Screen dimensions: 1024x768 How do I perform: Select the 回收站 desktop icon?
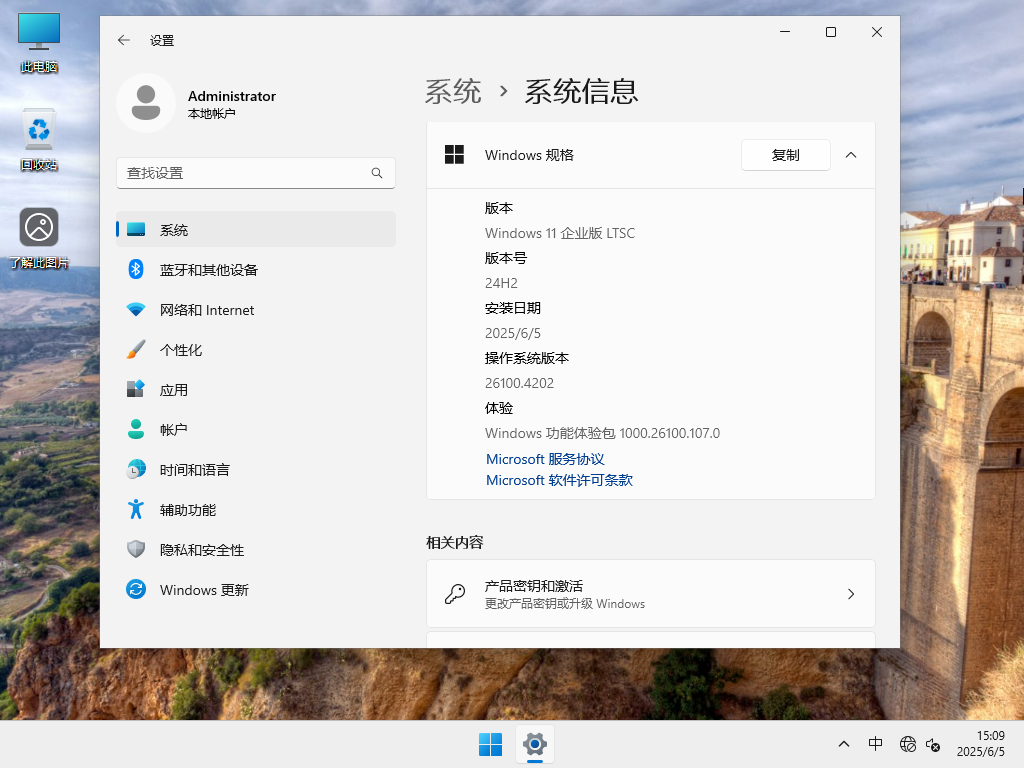tap(39, 139)
